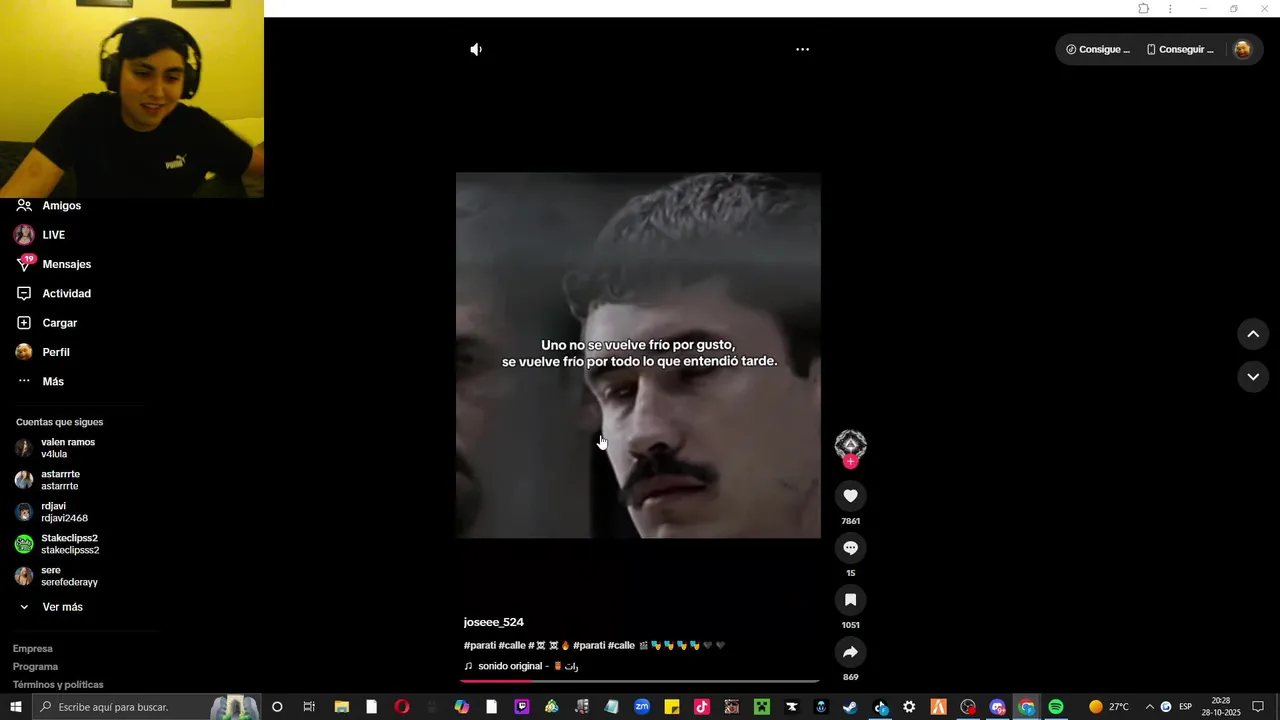Open Opera browser from taskbar
Image resolution: width=1280 pixels, height=720 pixels.
coord(401,707)
